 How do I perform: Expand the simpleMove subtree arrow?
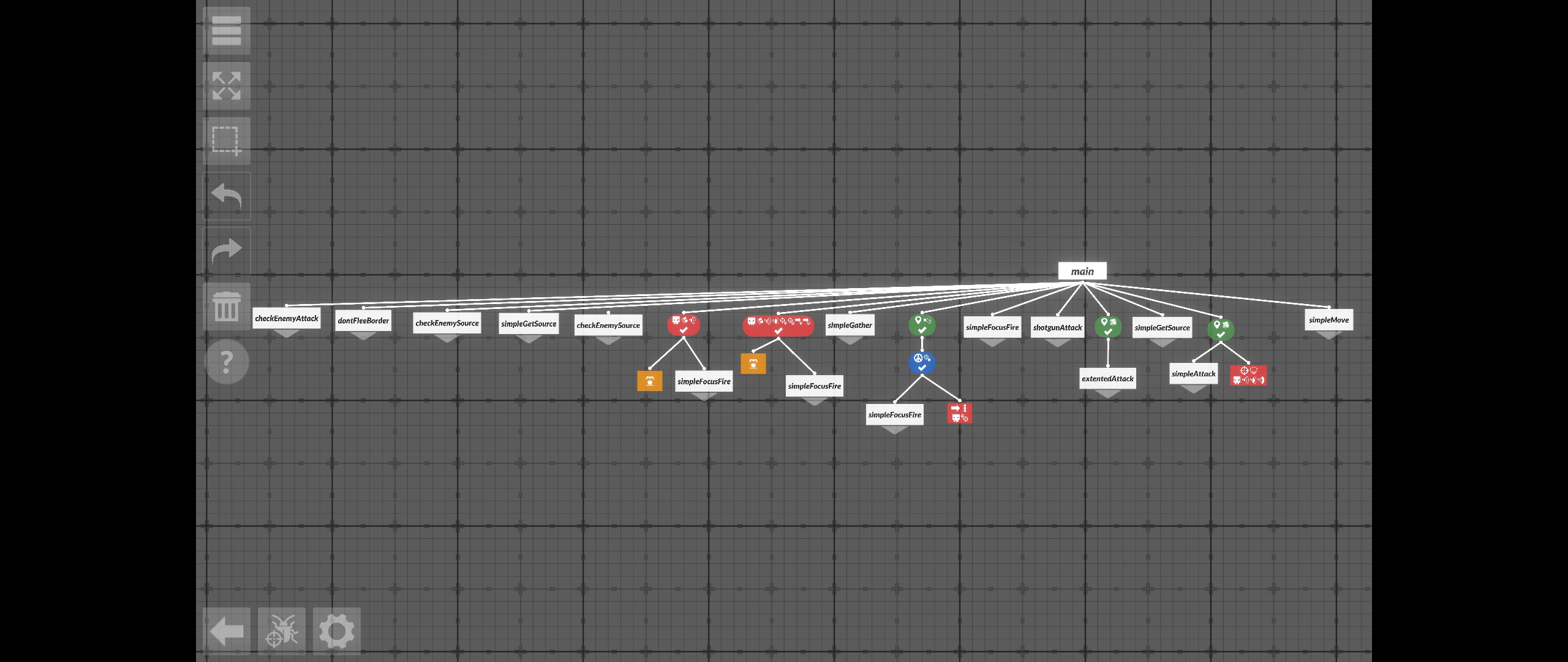1328,335
